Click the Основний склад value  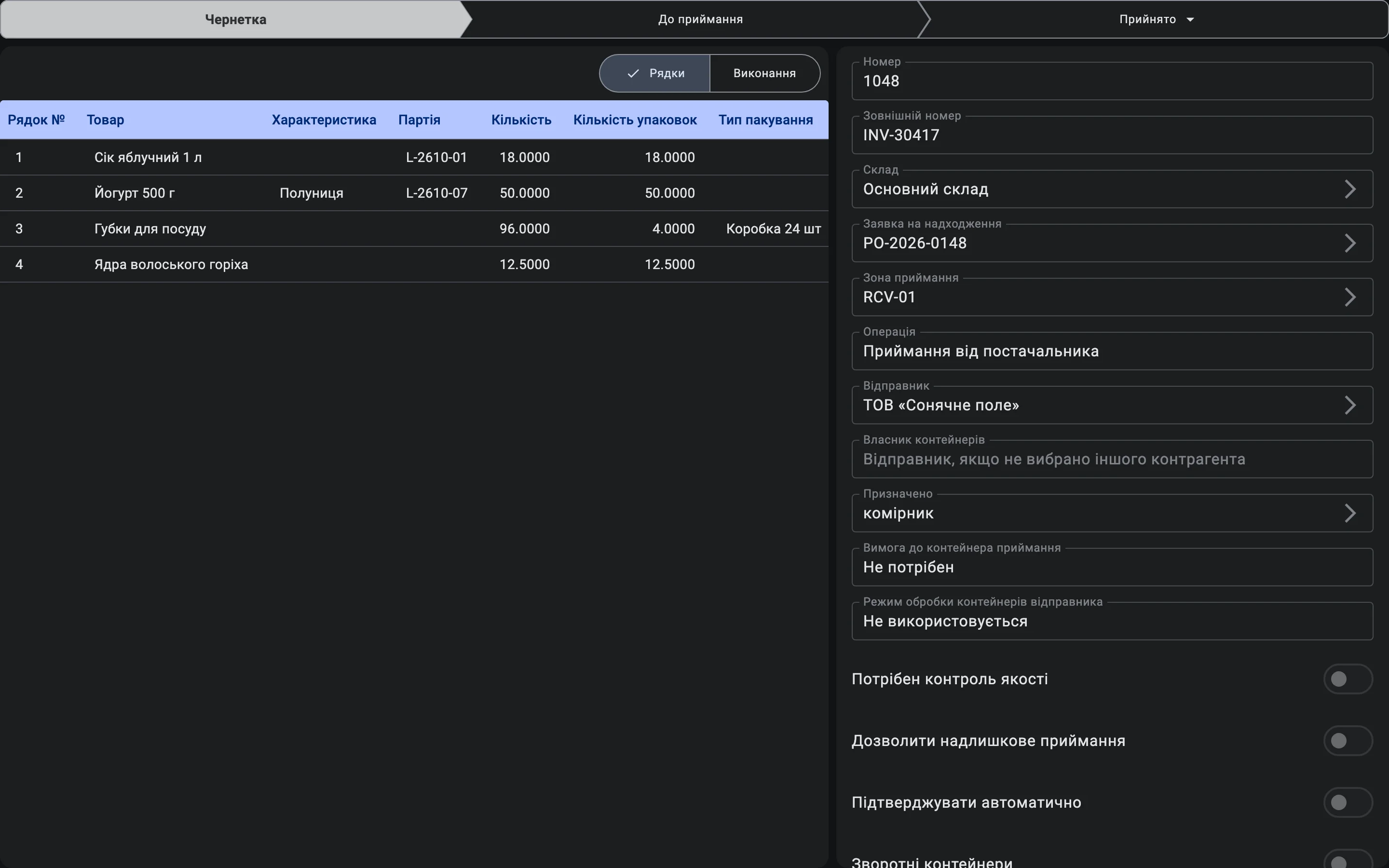click(925, 189)
